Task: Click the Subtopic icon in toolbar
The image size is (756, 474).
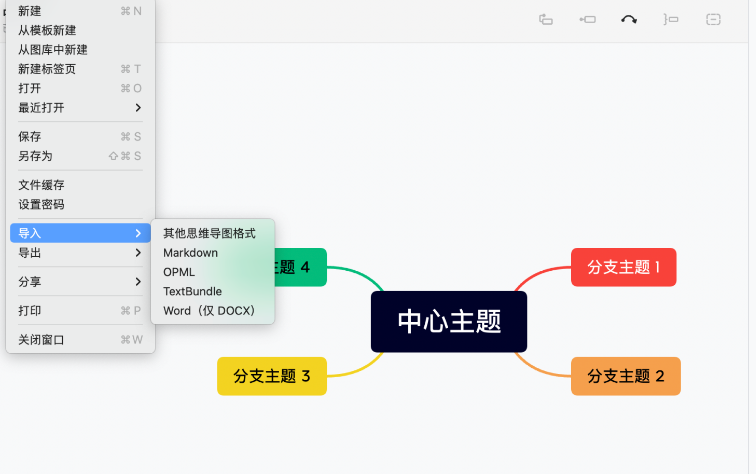Action: [x=588, y=19]
